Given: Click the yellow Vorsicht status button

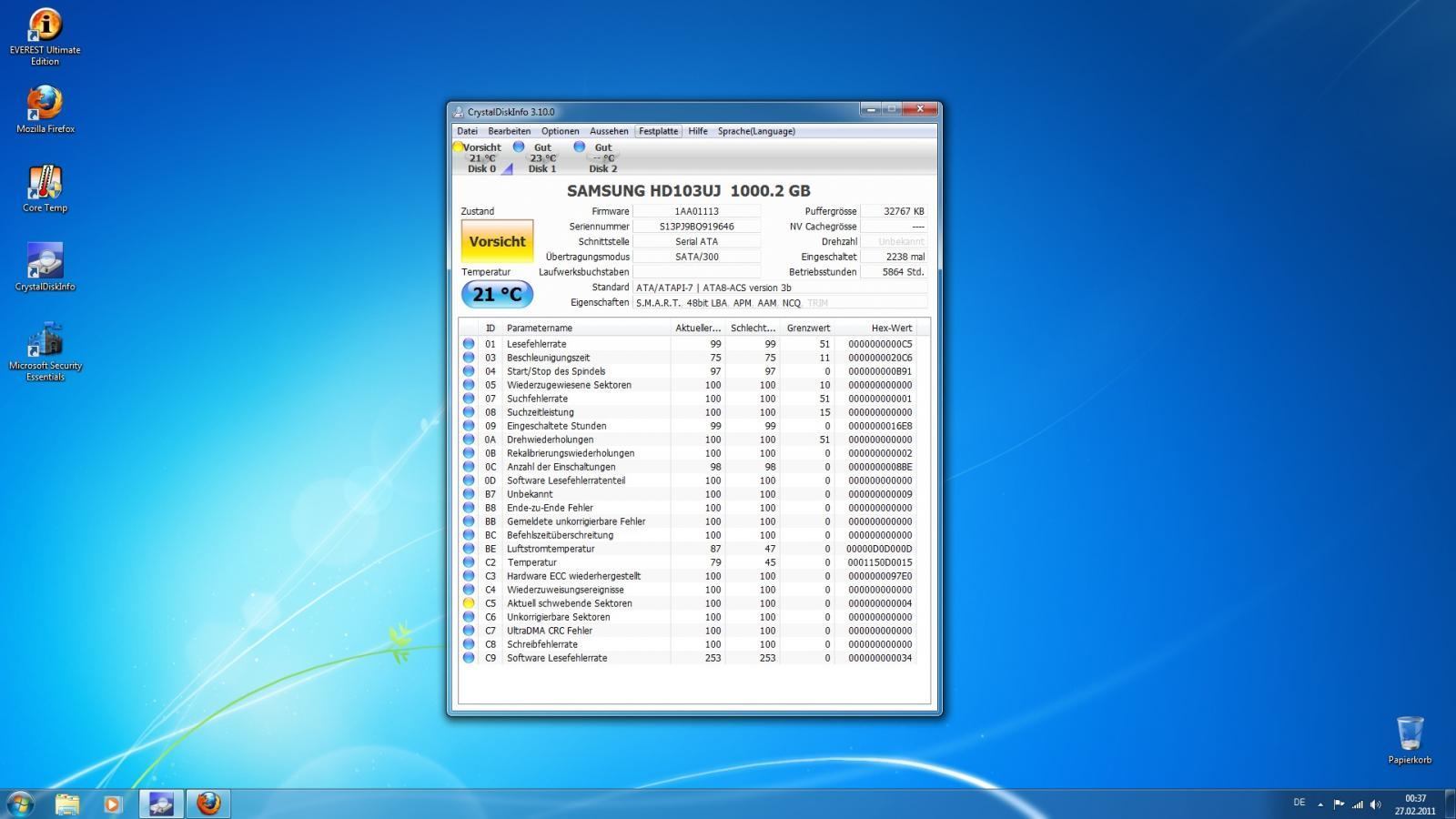Looking at the screenshot, I should point(497,241).
